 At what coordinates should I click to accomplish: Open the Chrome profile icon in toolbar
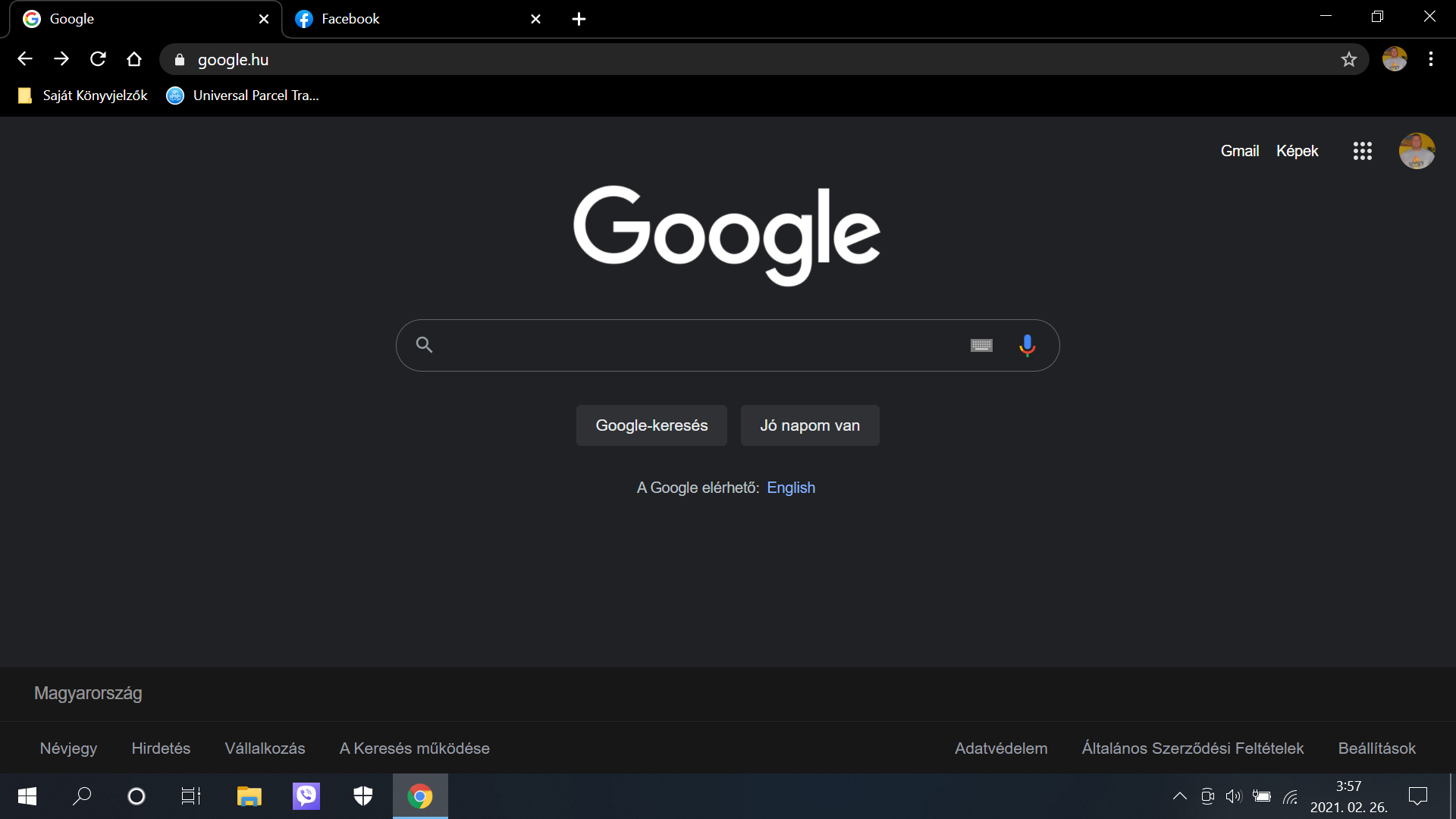pos(1394,59)
